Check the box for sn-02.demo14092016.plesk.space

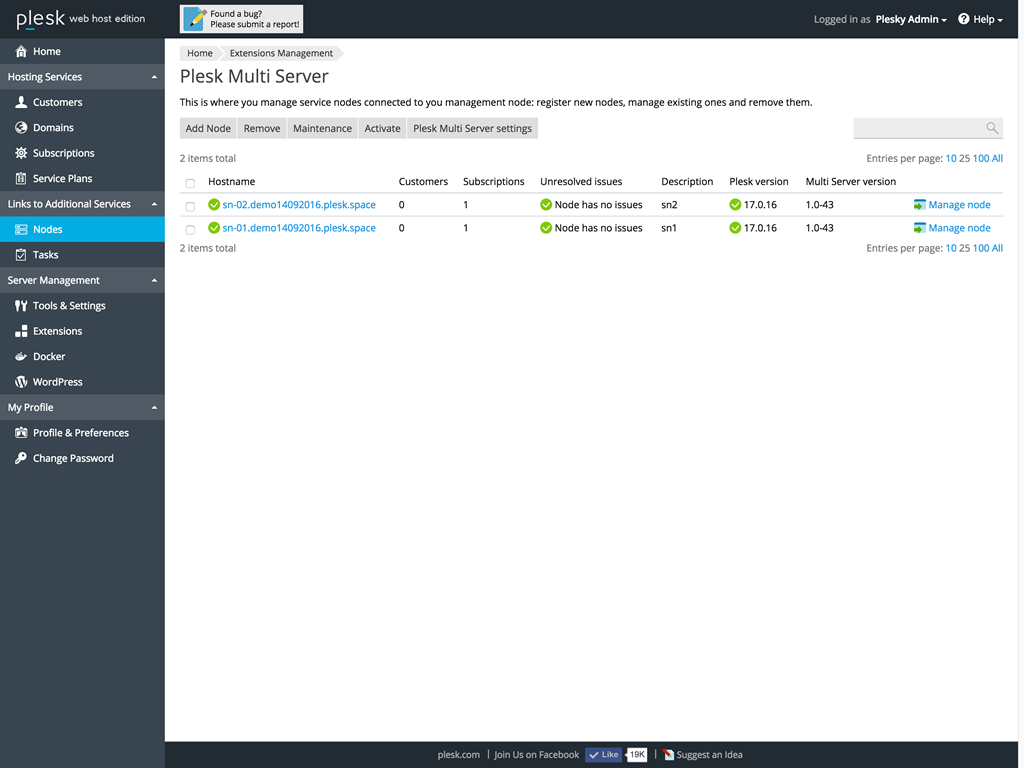[190, 206]
